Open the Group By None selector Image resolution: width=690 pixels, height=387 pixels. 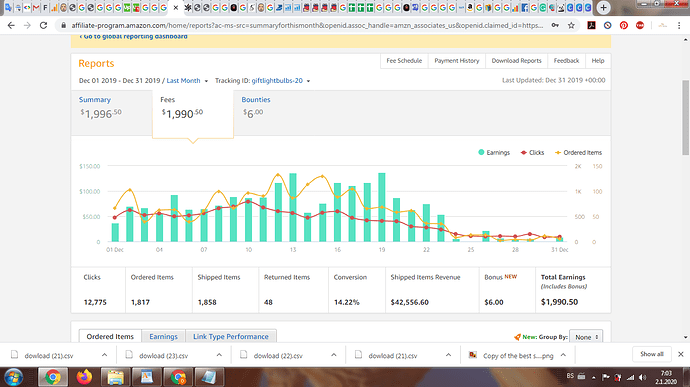coord(586,337)
